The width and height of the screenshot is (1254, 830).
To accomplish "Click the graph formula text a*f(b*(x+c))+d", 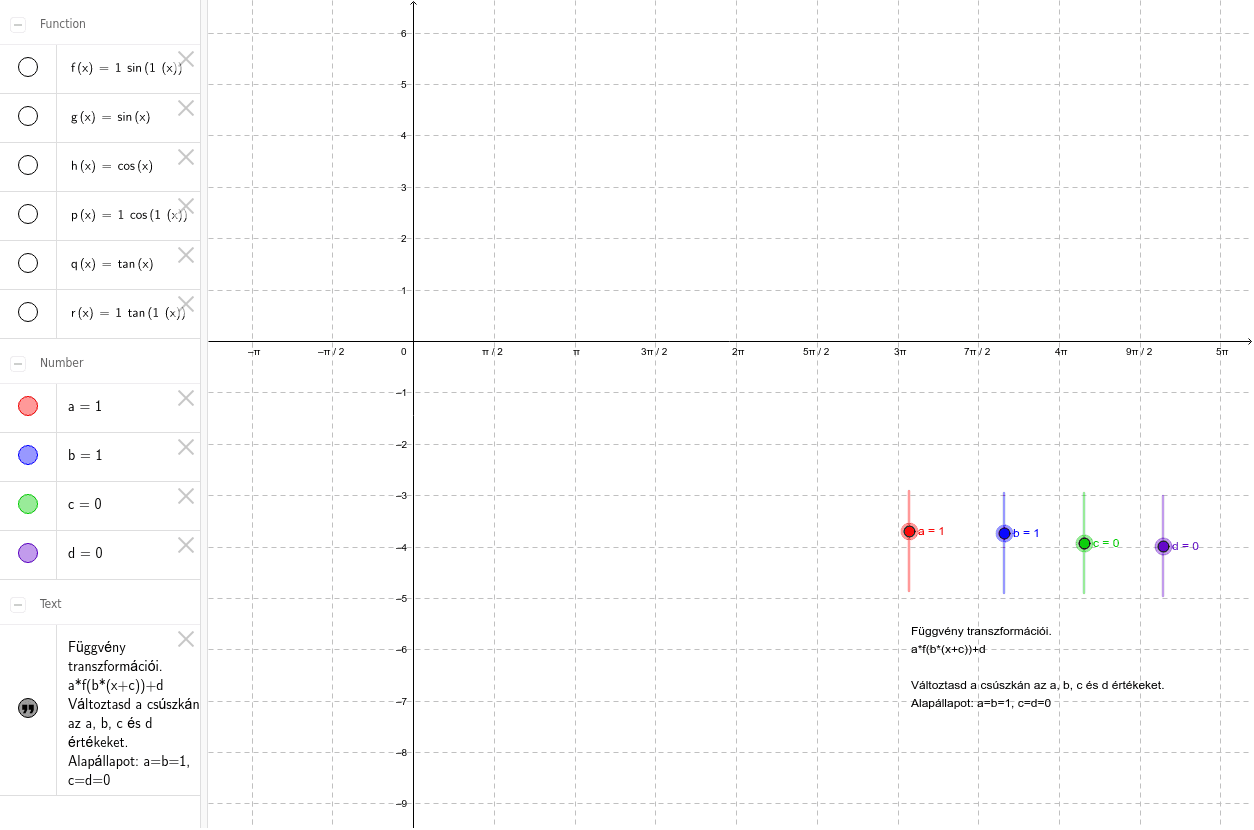I will tap(948, 649).
